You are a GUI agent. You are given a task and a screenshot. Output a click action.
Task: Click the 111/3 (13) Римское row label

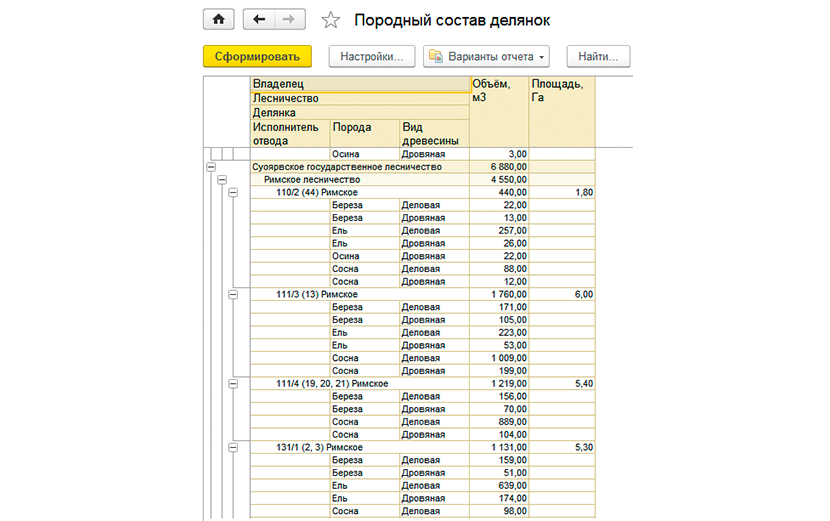317,294
